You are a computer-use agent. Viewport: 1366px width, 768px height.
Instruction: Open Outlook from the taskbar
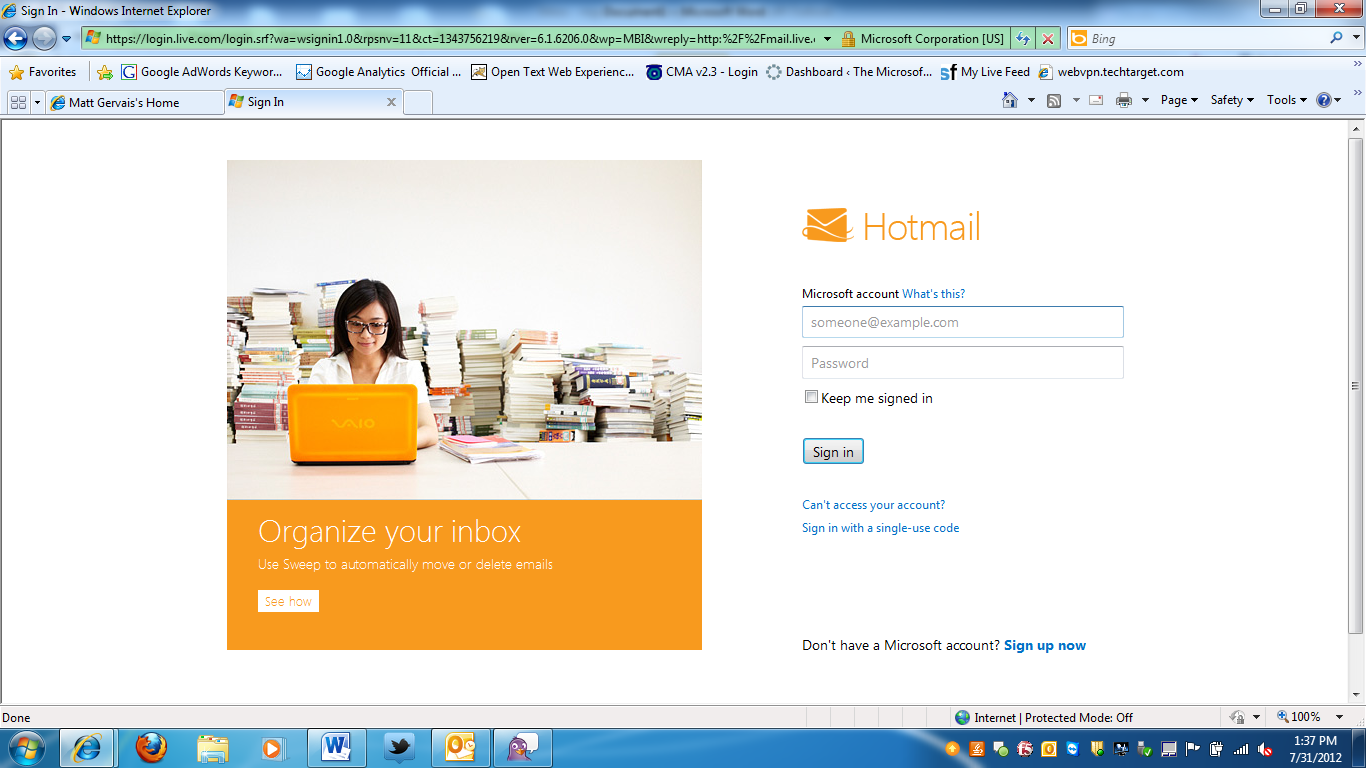click(x=460, y=748)
